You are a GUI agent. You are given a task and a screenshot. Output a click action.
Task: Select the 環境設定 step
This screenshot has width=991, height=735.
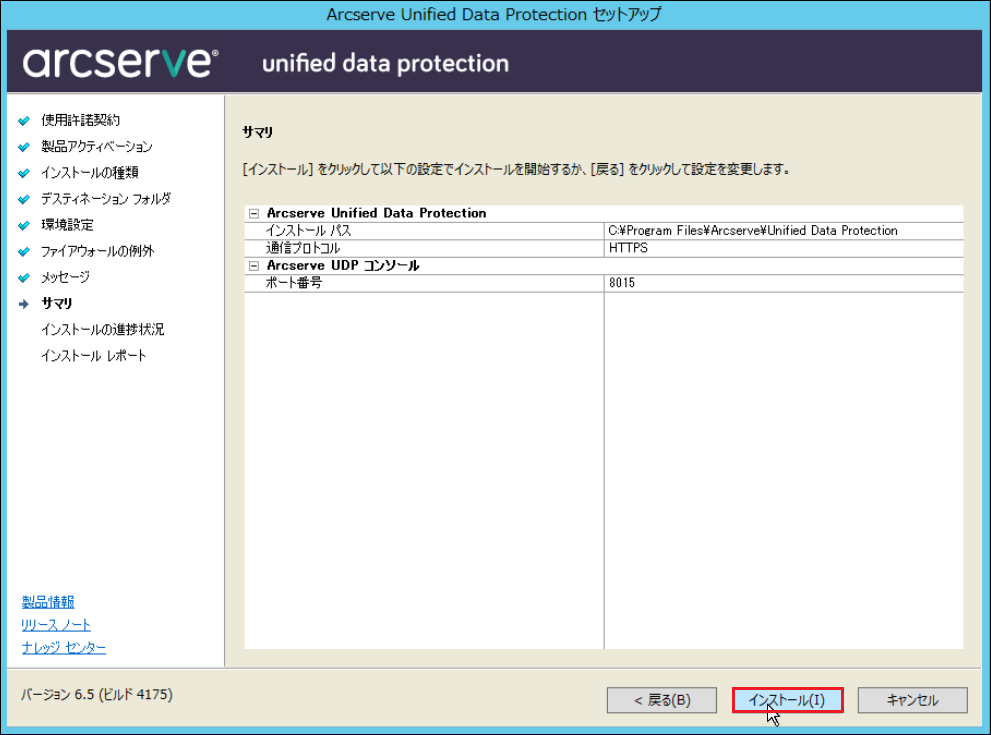click(x=67, y=225)
